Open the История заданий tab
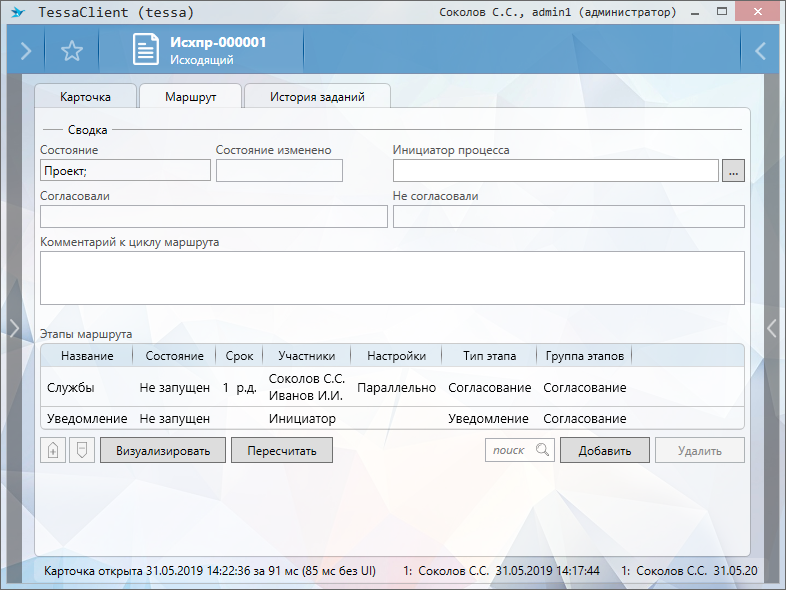The width and height of the screenshot is (786, 590). tap(317, 97)
